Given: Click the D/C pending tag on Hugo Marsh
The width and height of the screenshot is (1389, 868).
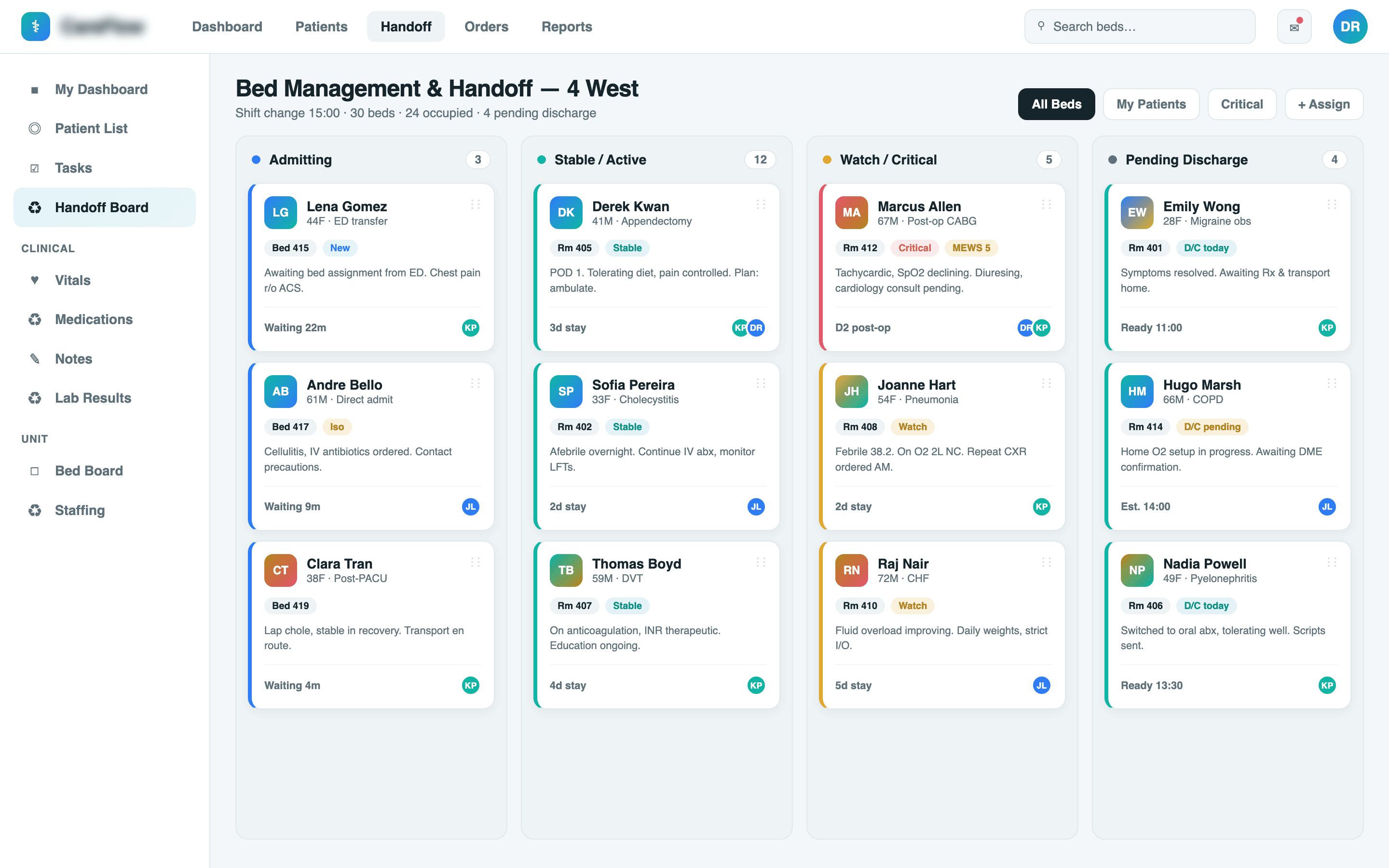Looking at the screenshot, I should pos(1212,427).
